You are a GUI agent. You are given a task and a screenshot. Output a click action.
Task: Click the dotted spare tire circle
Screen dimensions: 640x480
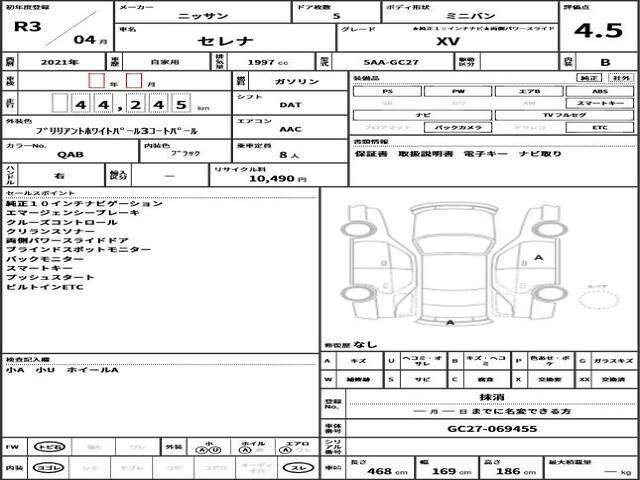[597, 294]
